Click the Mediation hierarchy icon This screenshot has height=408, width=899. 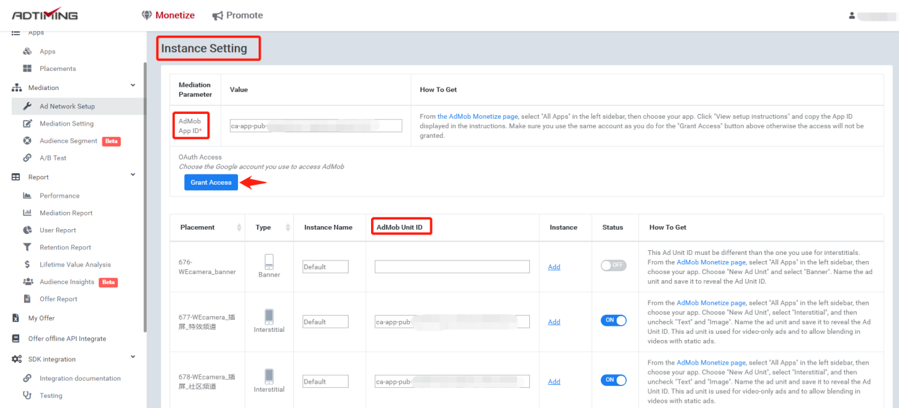coord(16,88)
